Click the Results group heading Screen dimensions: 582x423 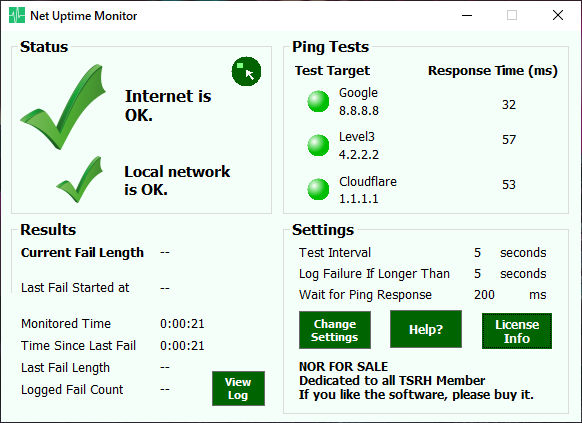pyautogui.click(x=48, y=230)
